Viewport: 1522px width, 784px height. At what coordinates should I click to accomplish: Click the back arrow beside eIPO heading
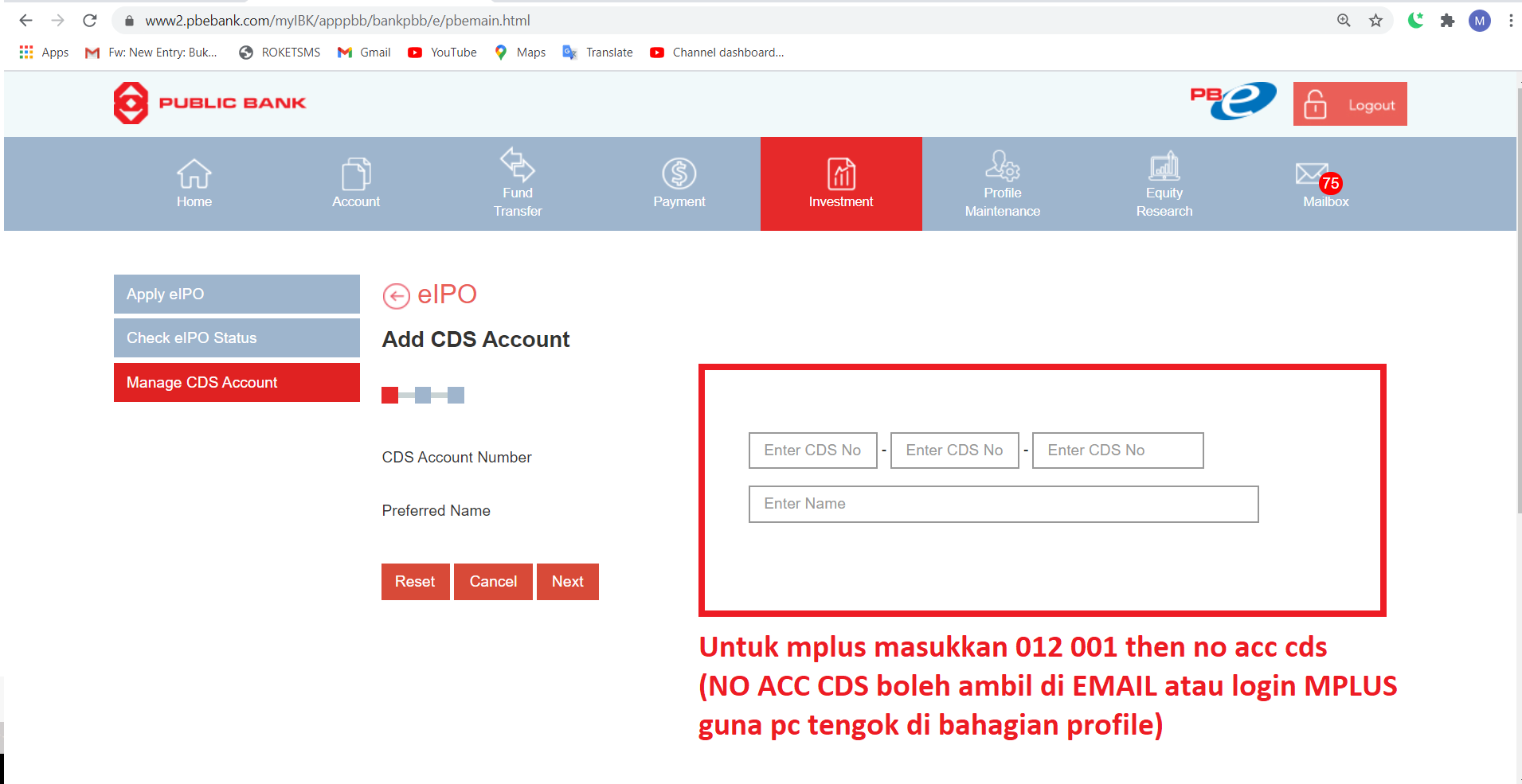(x=397, y=294)
